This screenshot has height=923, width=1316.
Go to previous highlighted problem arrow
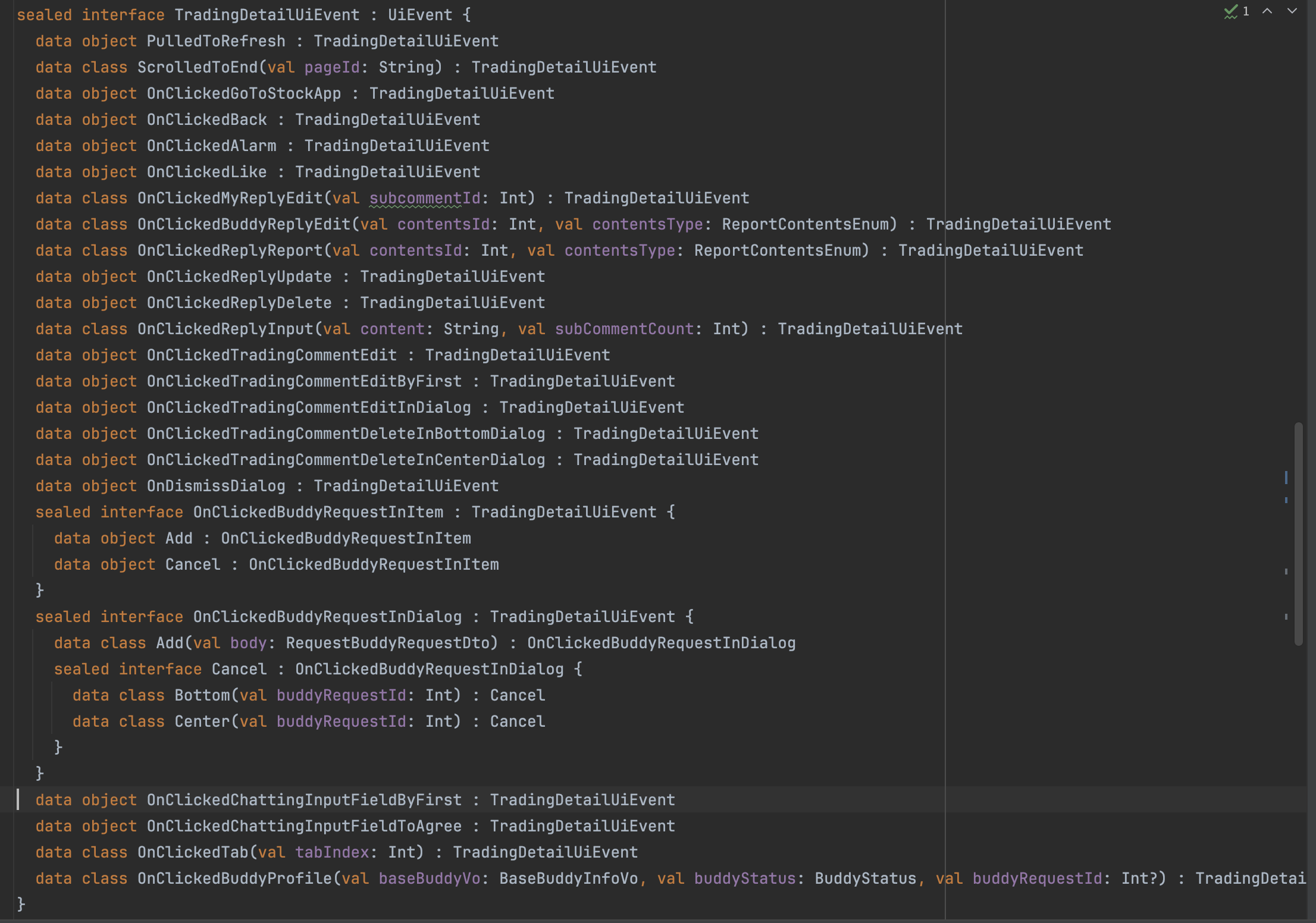(x=1267, y=11)
